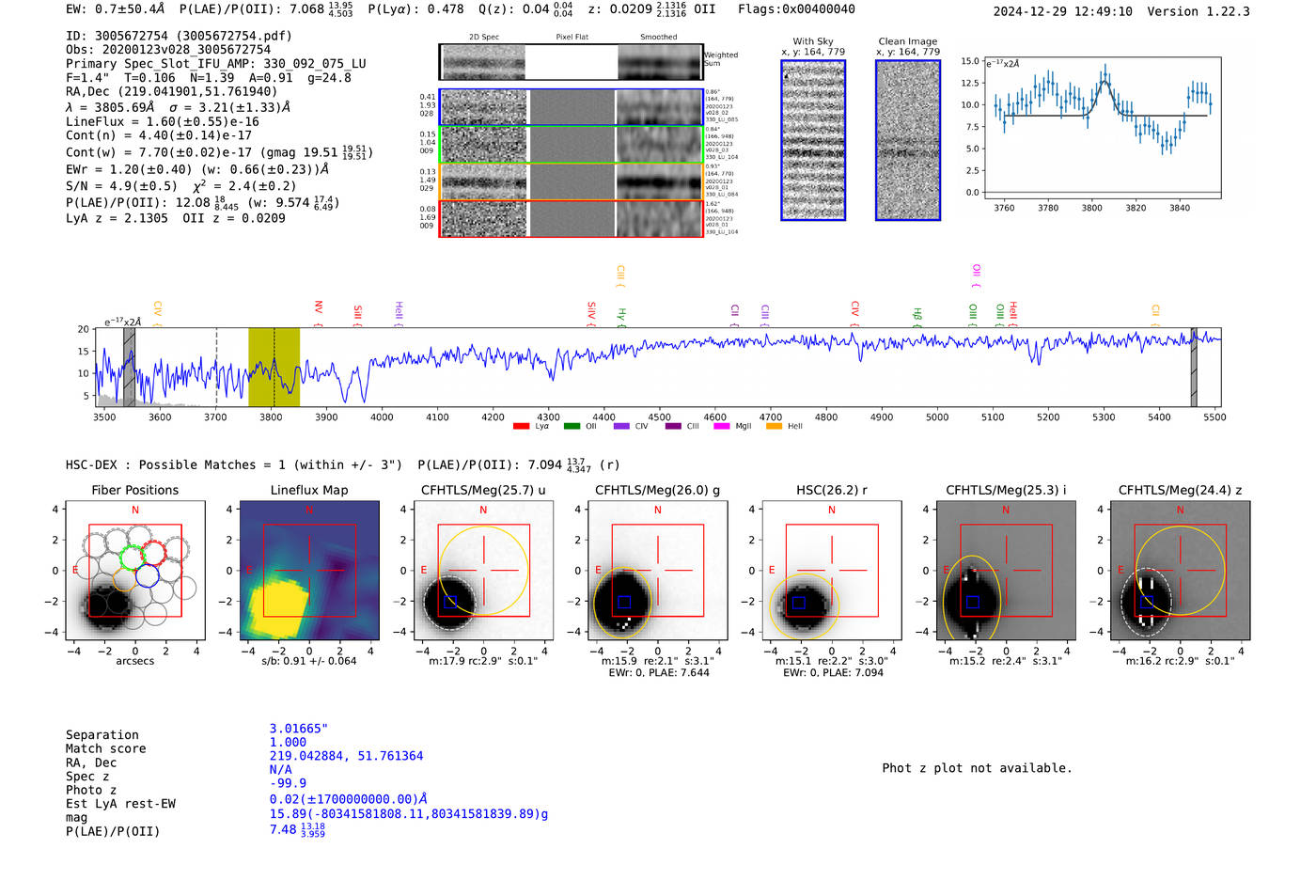
Task: Open the CFHTLS/Meg(24.4) z image
Action: click(x=1181, y=570)
